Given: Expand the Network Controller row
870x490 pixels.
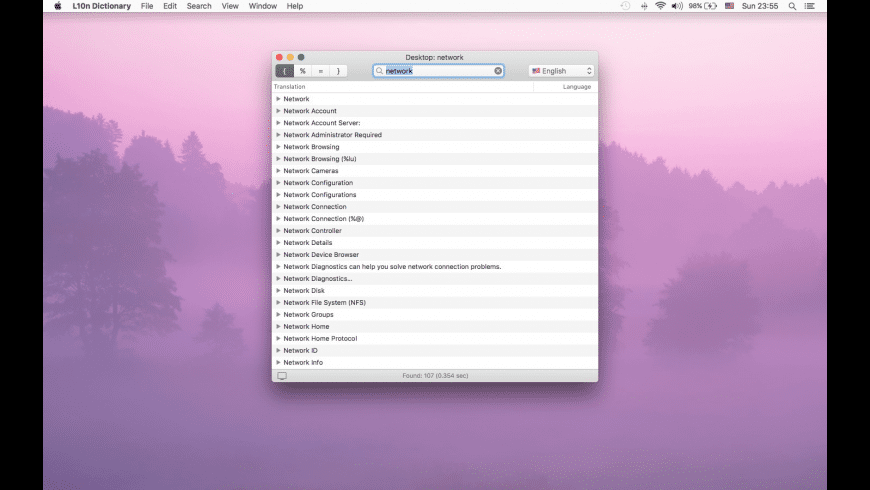Looking at the screenshot, I should 279,231.
